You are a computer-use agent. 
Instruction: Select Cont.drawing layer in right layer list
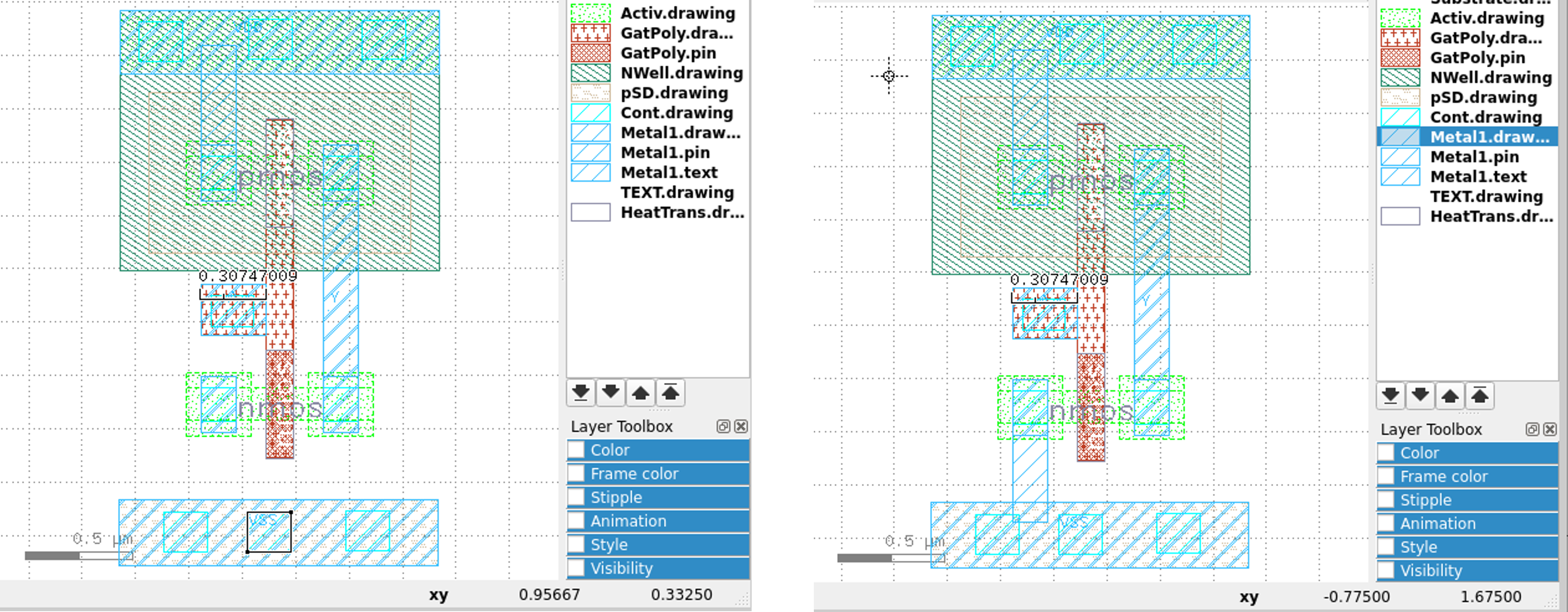tap(1485, 117)
